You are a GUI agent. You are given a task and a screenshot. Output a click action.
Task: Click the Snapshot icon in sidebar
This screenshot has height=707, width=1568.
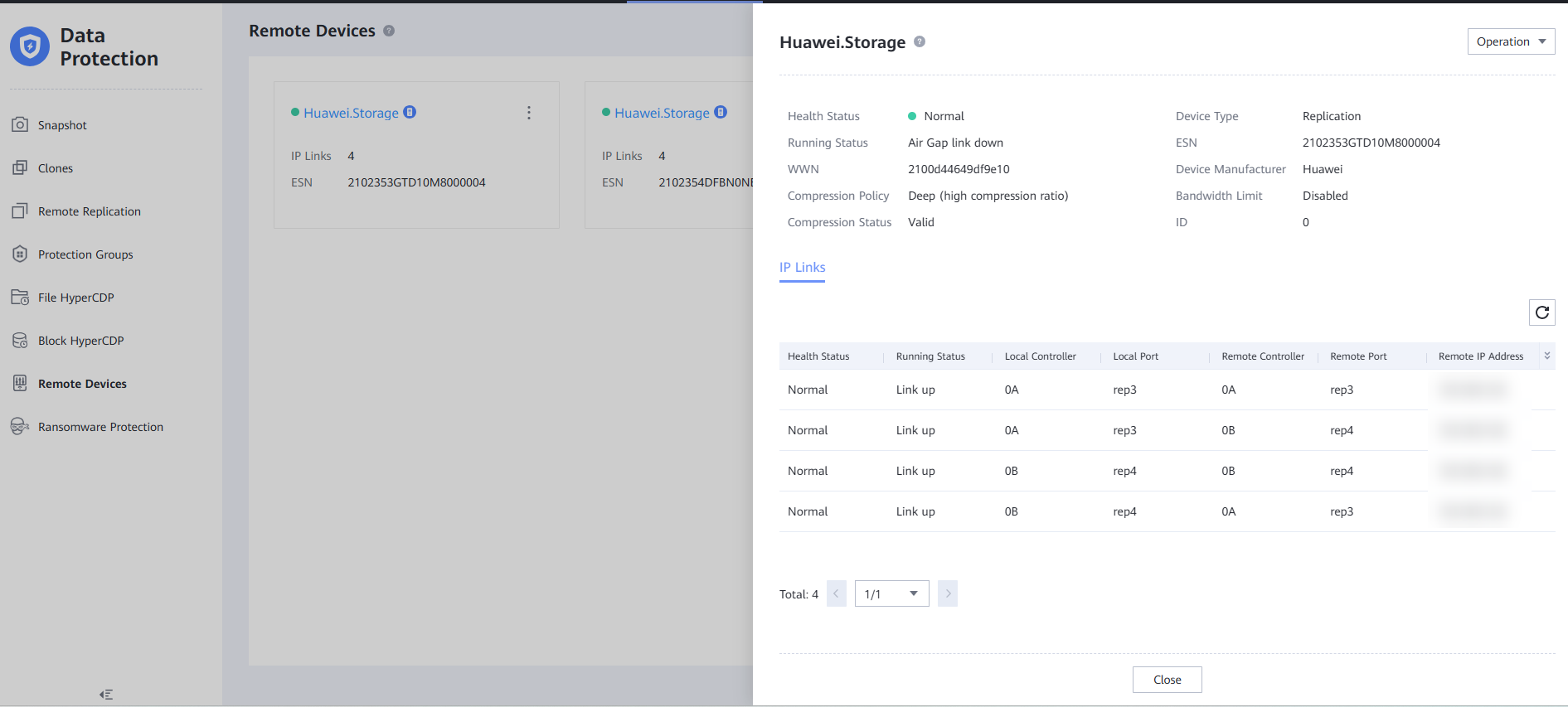(20, 125)
